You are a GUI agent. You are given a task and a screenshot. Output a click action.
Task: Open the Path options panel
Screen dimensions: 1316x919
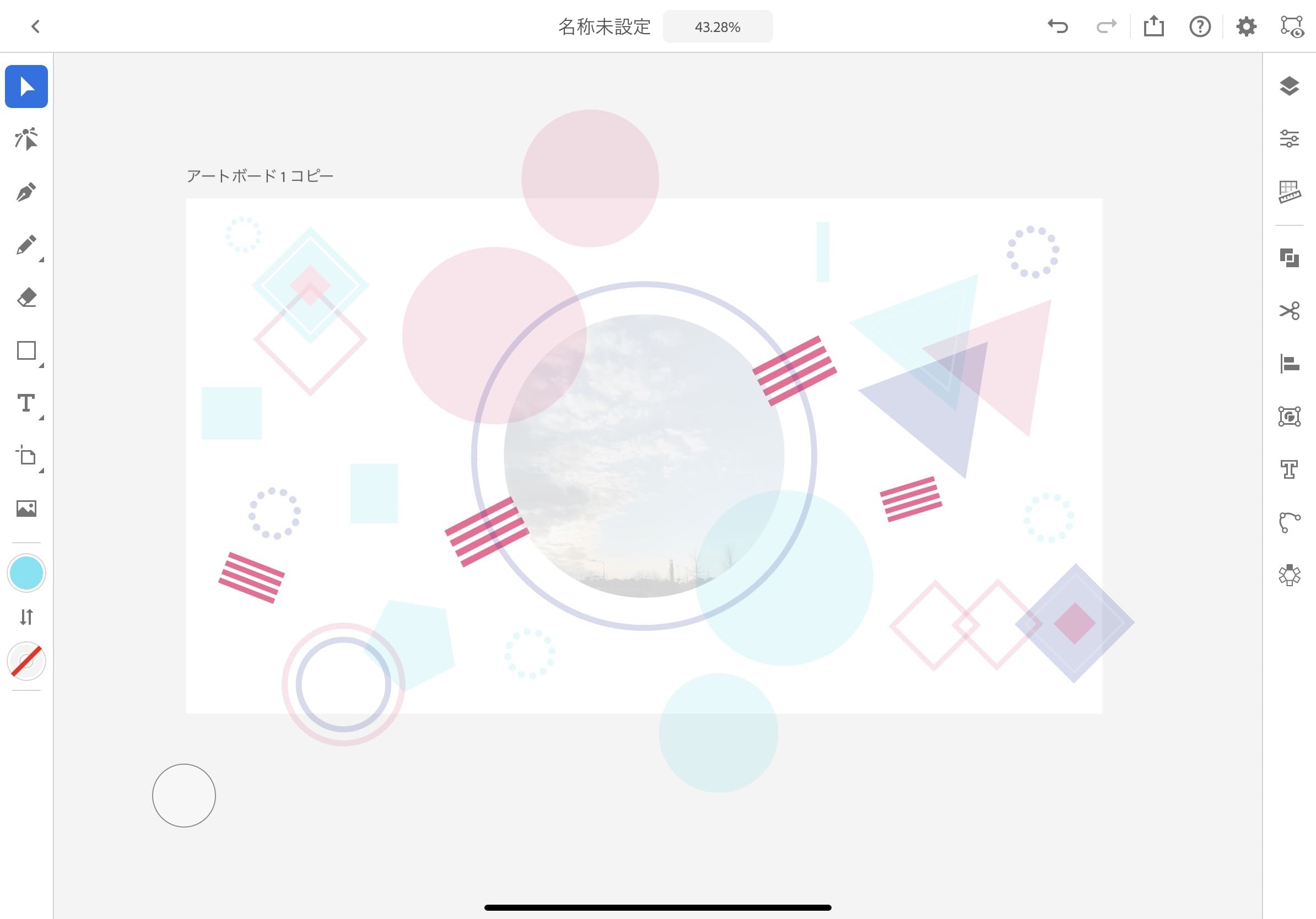1289,522
